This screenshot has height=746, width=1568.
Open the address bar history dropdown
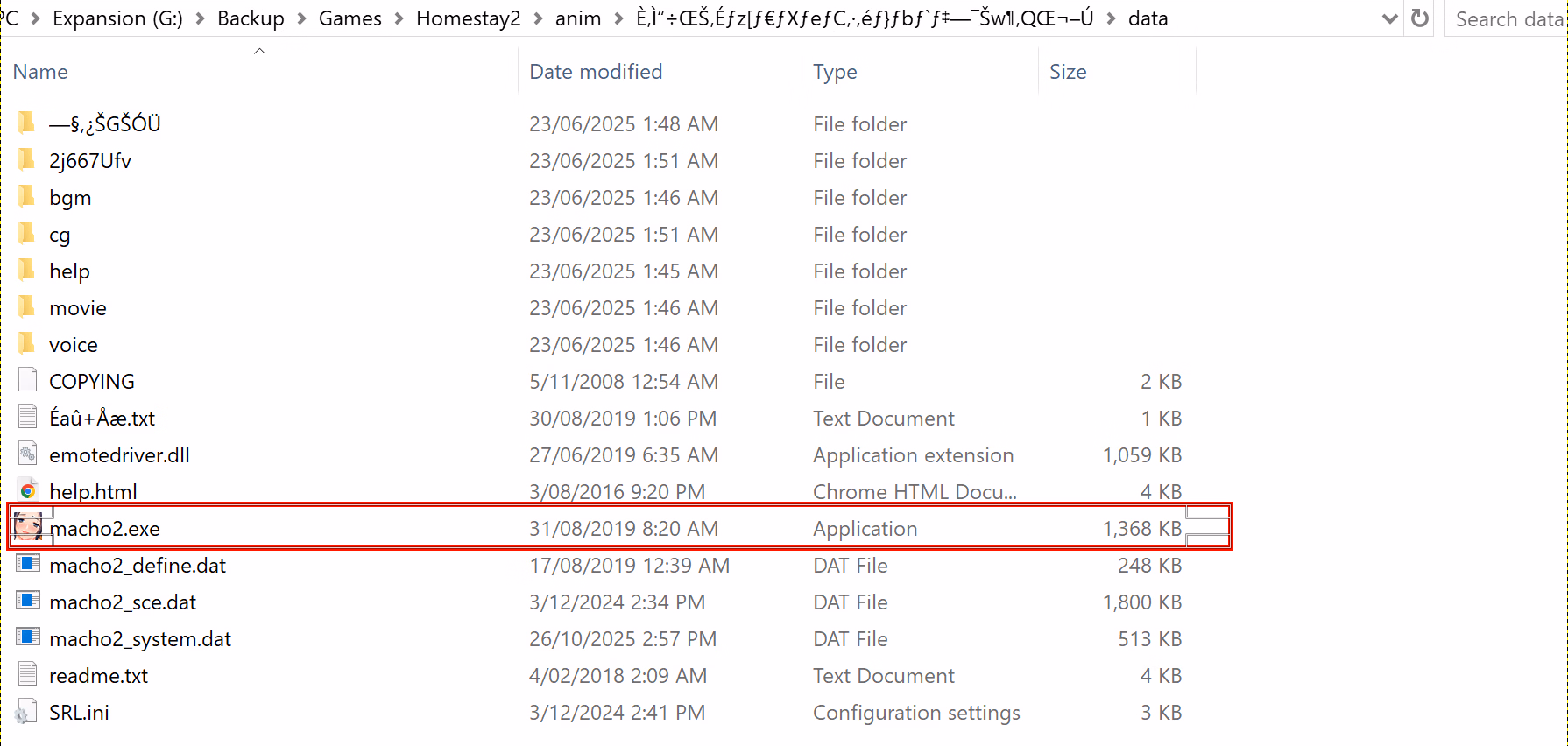tap(1389, 18)
